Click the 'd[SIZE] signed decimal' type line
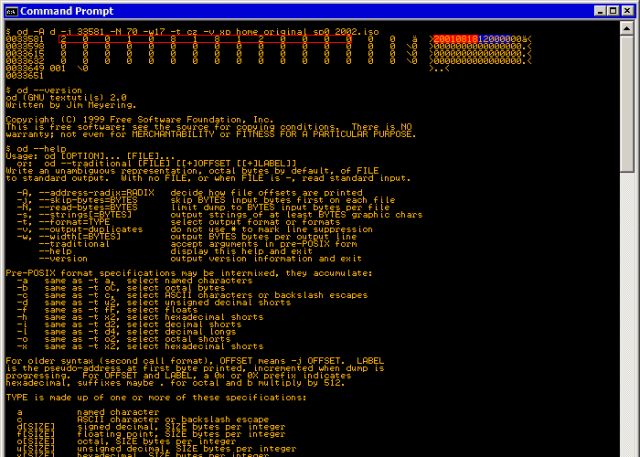This screenshot has width=640, height=457. point(151,427)
